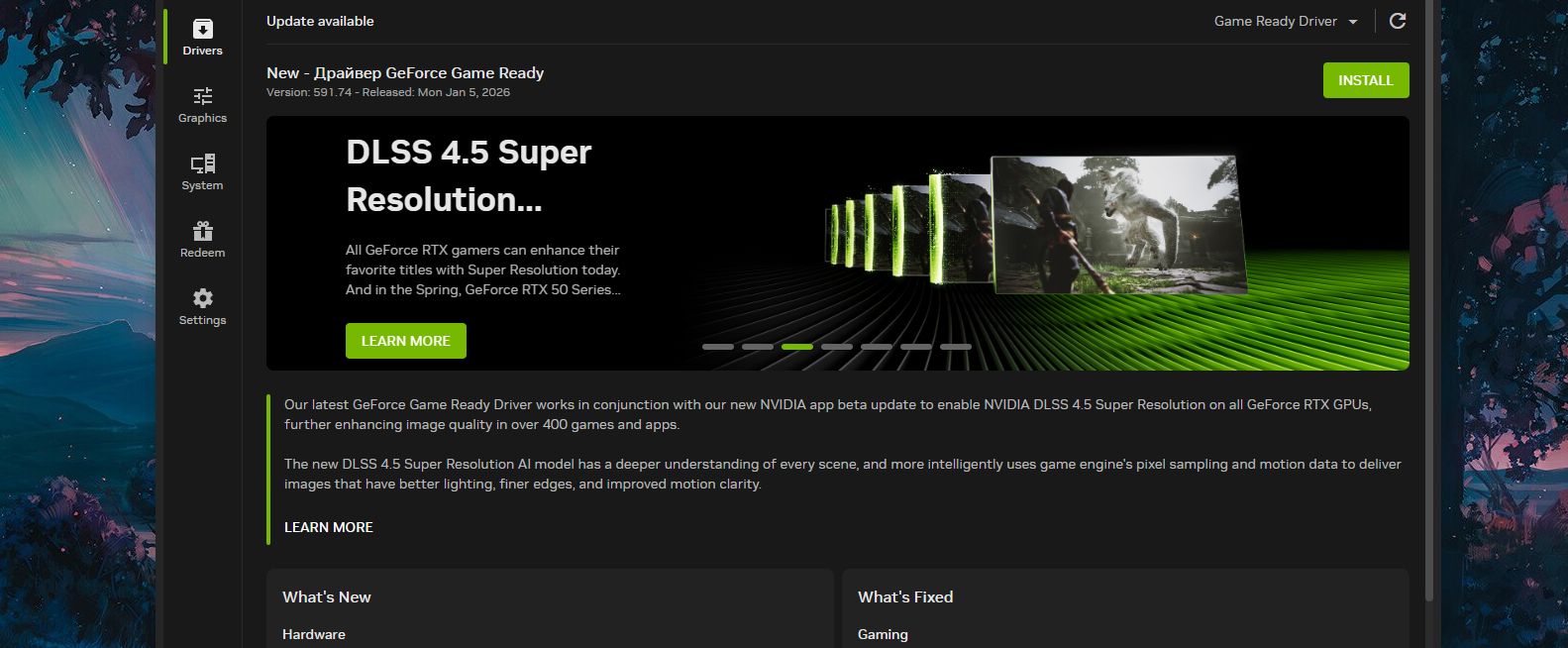Select the fifth carousel slide indicator

877,347
